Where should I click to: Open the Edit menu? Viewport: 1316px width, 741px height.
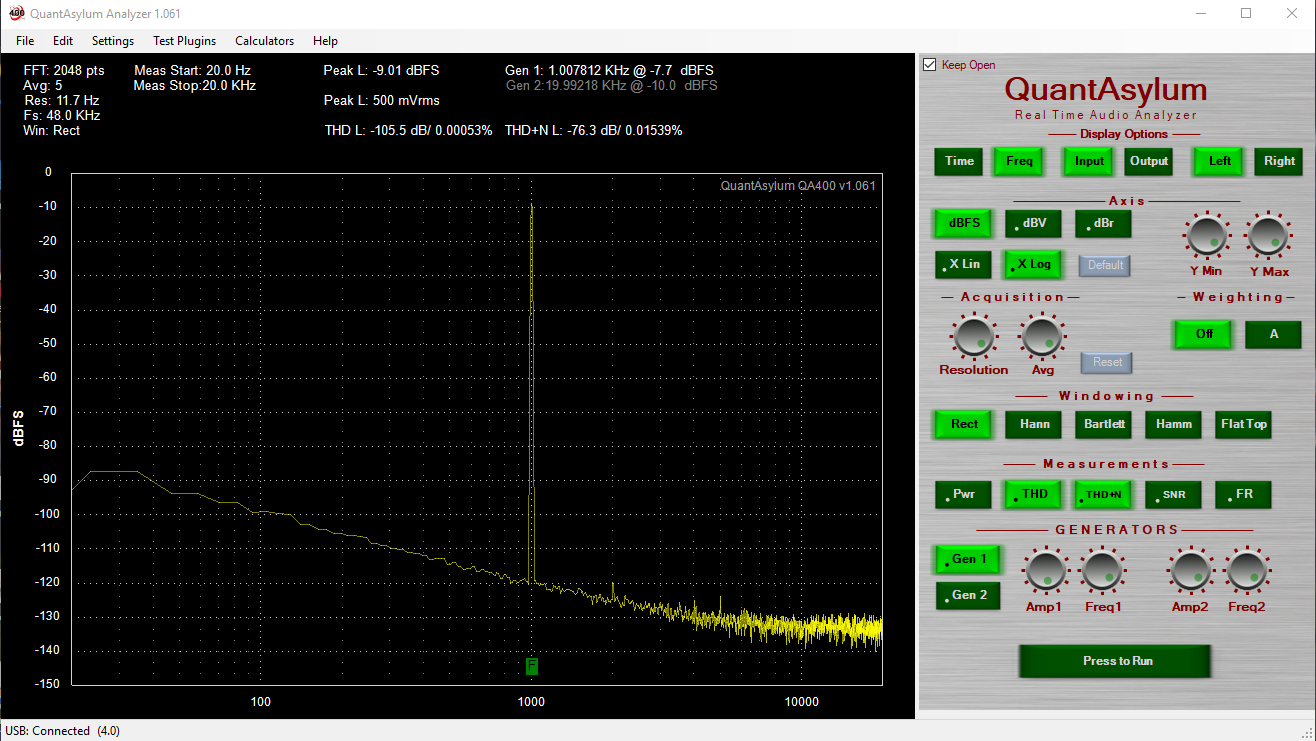(x=63, y=41)
